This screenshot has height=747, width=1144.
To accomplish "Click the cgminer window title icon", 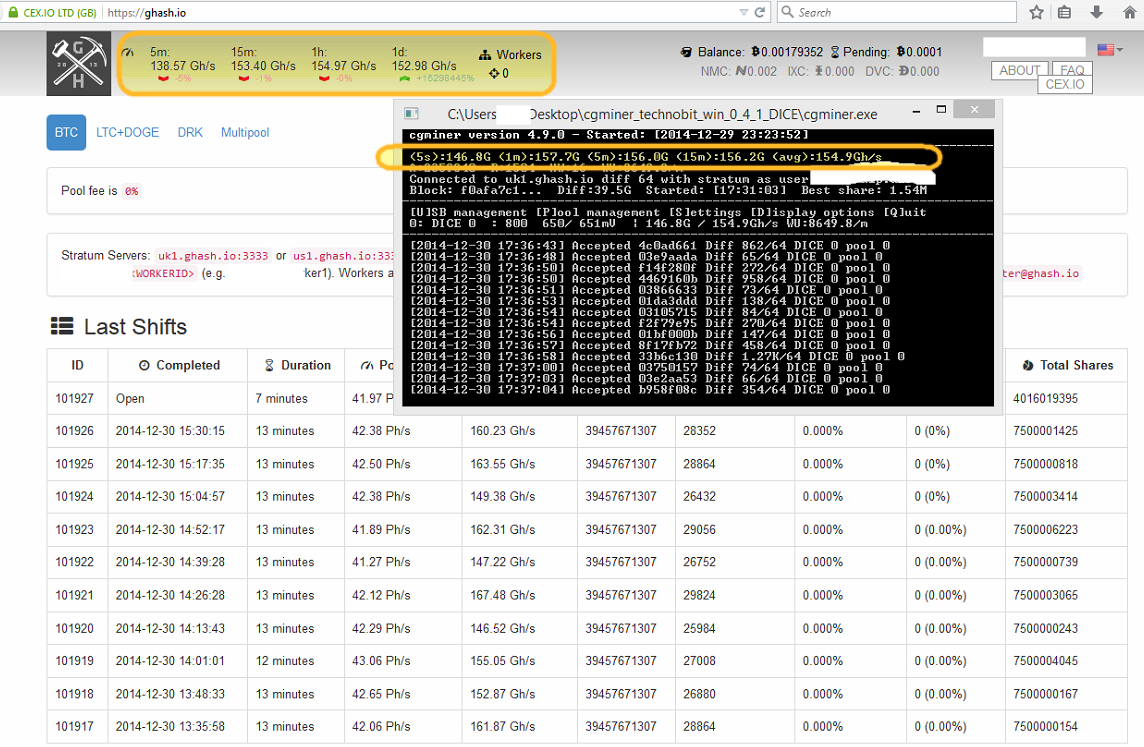I will (x=410, y=114).
